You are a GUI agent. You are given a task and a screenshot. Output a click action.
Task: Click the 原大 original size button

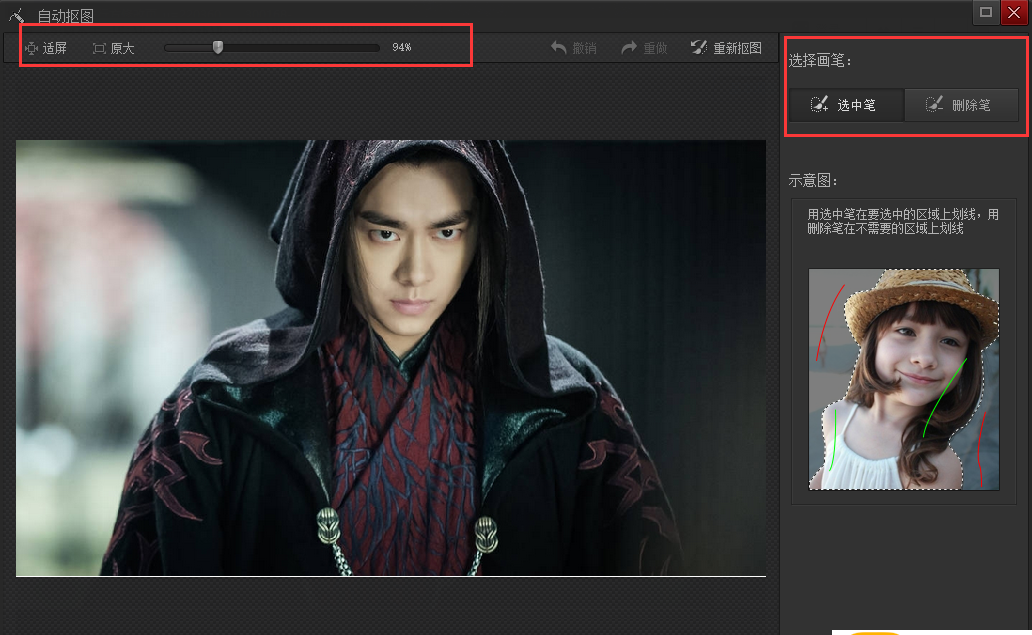point(114,48)
